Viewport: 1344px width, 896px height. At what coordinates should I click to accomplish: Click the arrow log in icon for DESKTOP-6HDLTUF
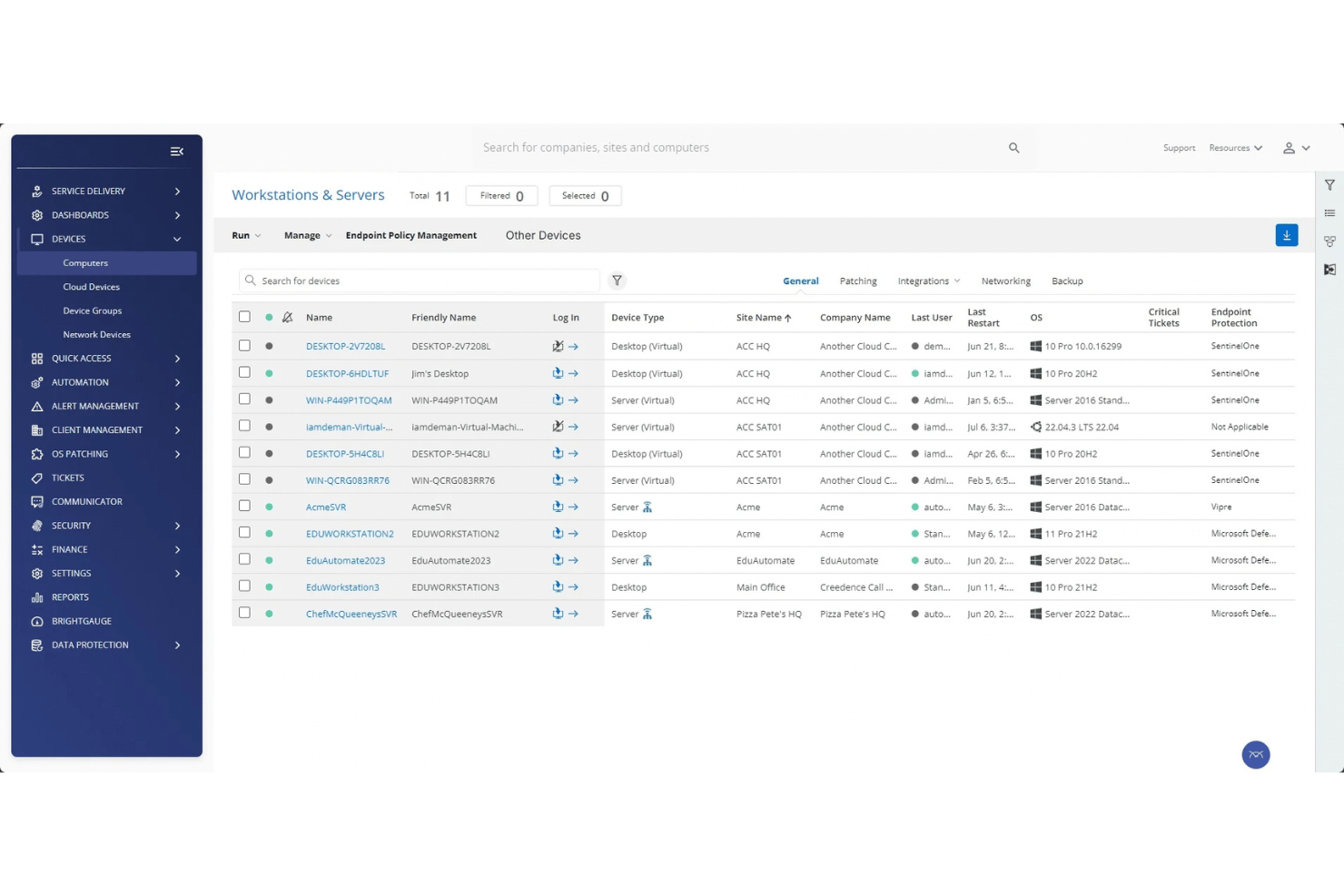tap(574, 373)
